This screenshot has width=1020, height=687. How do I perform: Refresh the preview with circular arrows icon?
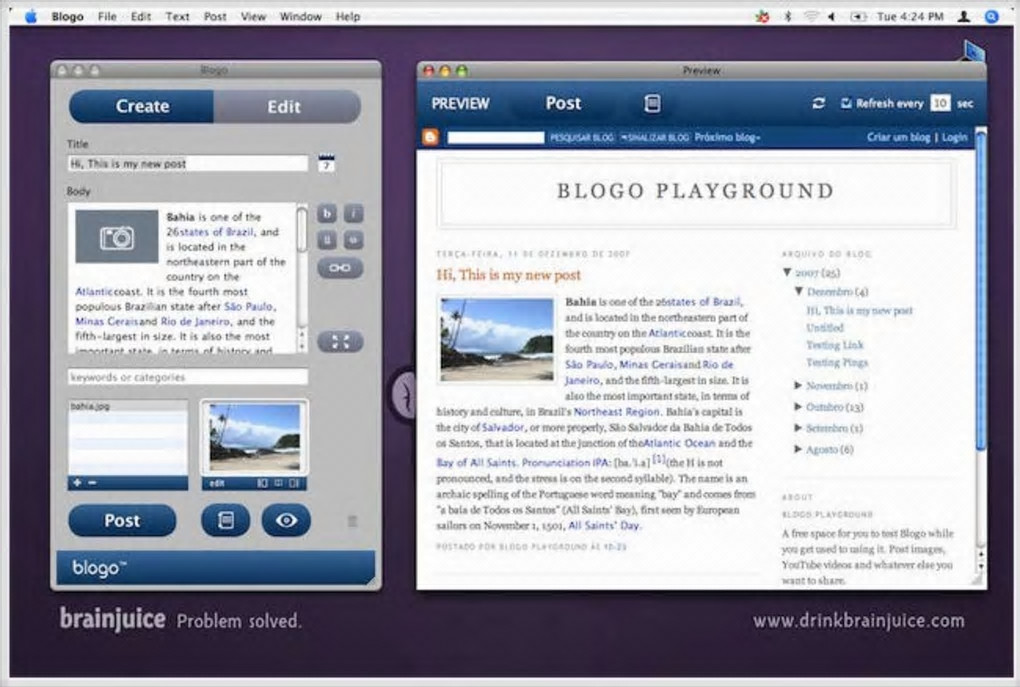pos(818,103)
